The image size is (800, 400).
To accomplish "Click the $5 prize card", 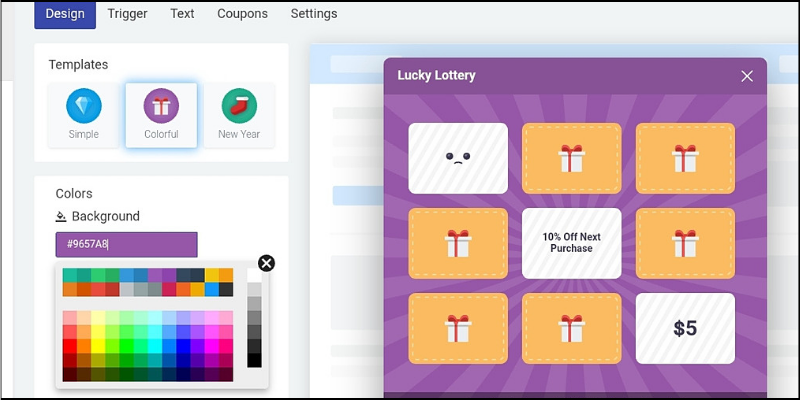I will click(x=685, y=329).
